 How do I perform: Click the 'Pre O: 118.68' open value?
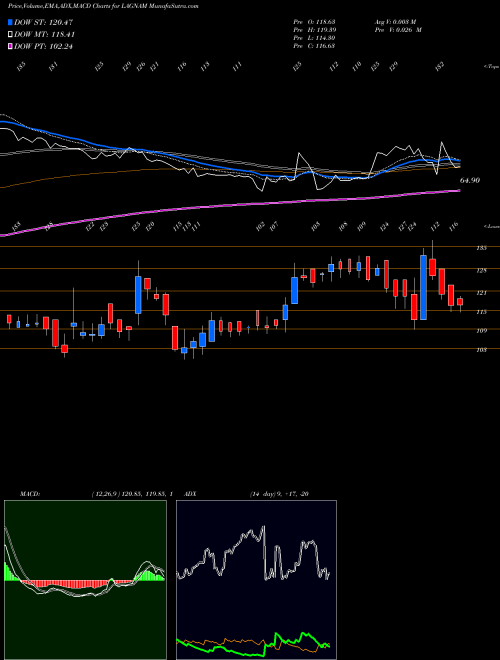[x=314, y=21]
